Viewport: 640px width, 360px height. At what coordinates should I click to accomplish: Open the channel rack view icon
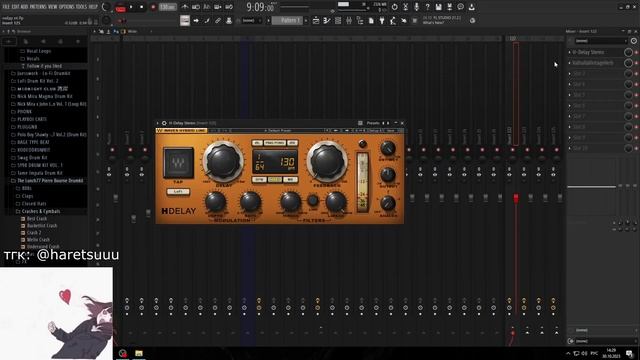pos(338,20)
